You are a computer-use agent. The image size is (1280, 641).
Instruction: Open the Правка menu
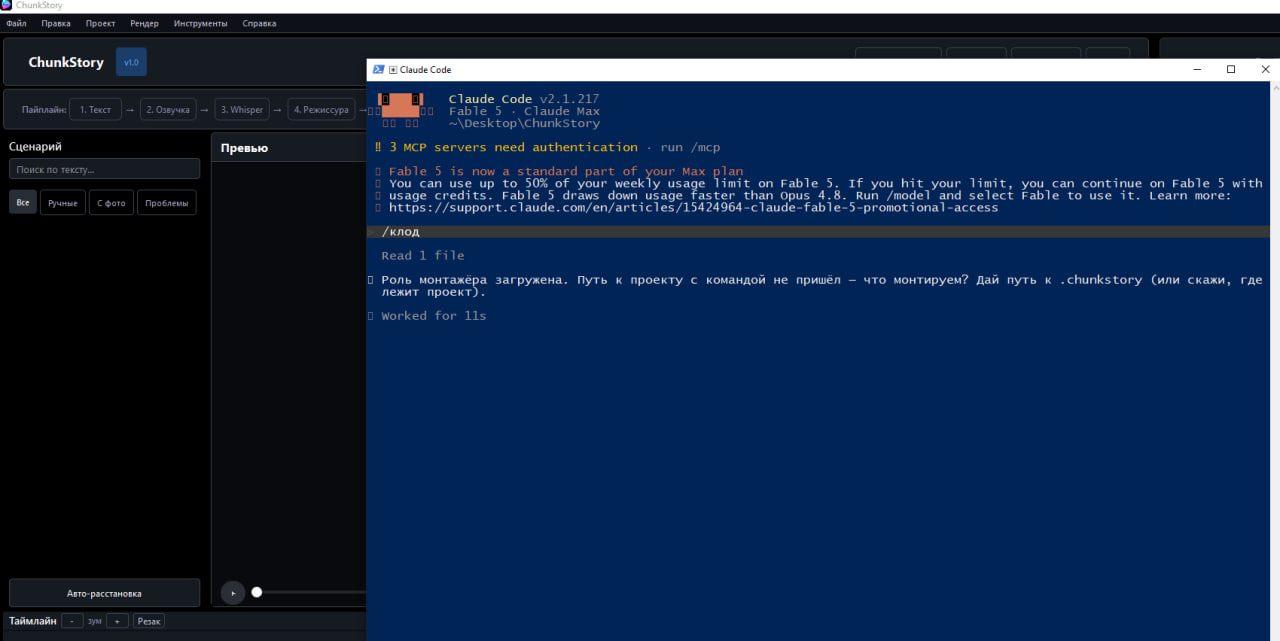tap(56, 23)
